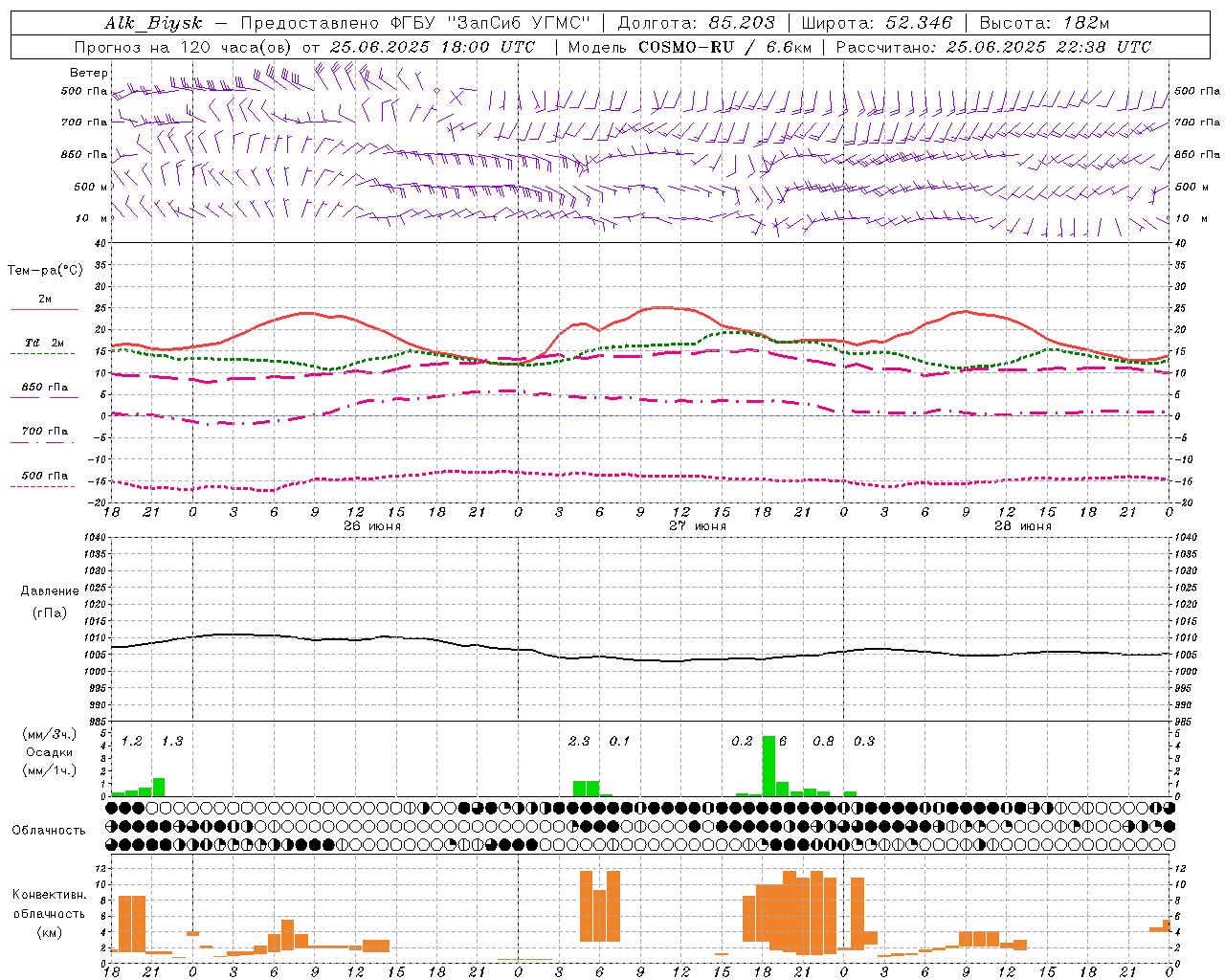Click the 'Тем-ра(°C)' temperature label

45,271
